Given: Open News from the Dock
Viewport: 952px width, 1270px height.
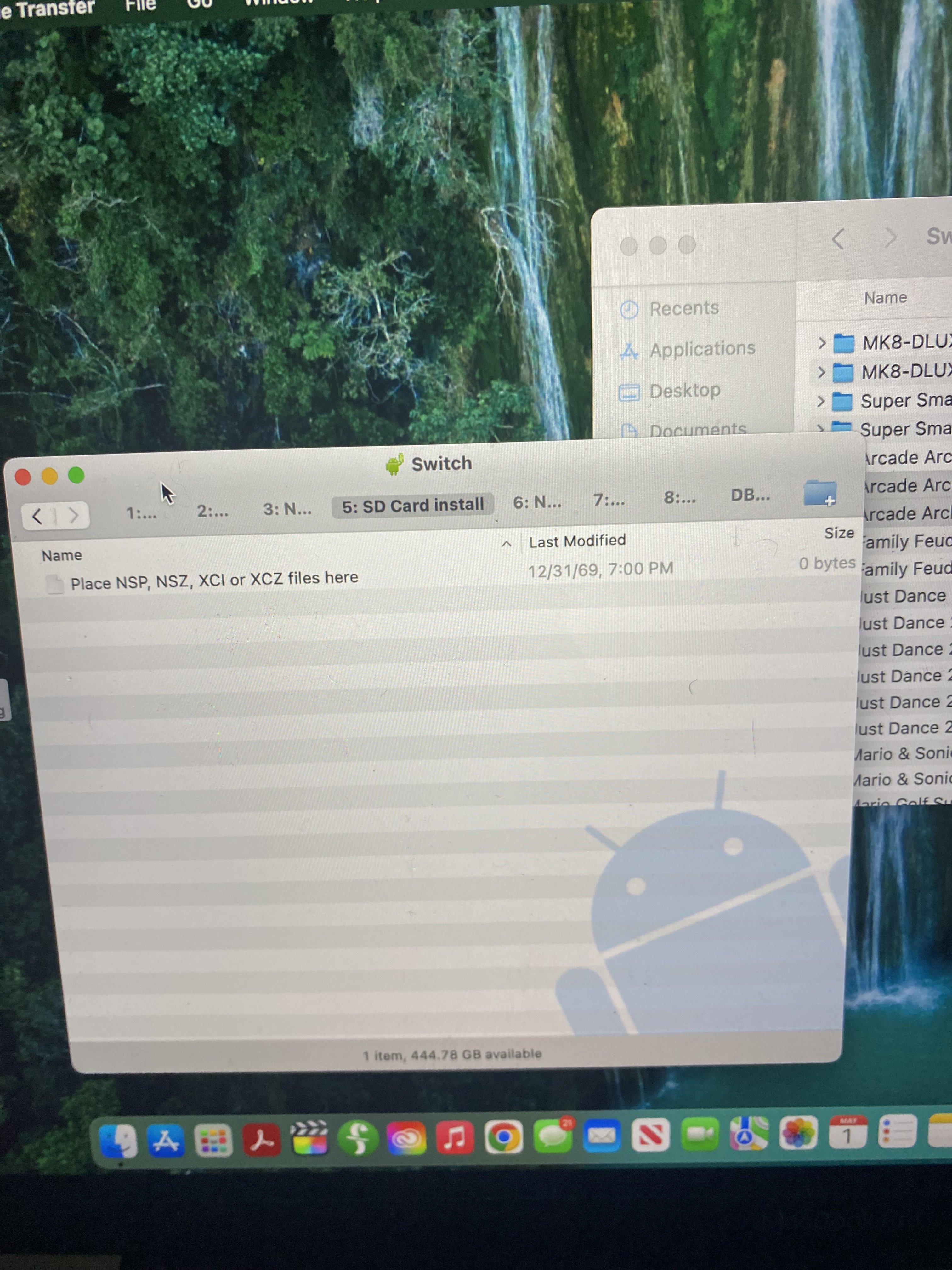Looking at the screenshot, I should [x=651, y=1135].
